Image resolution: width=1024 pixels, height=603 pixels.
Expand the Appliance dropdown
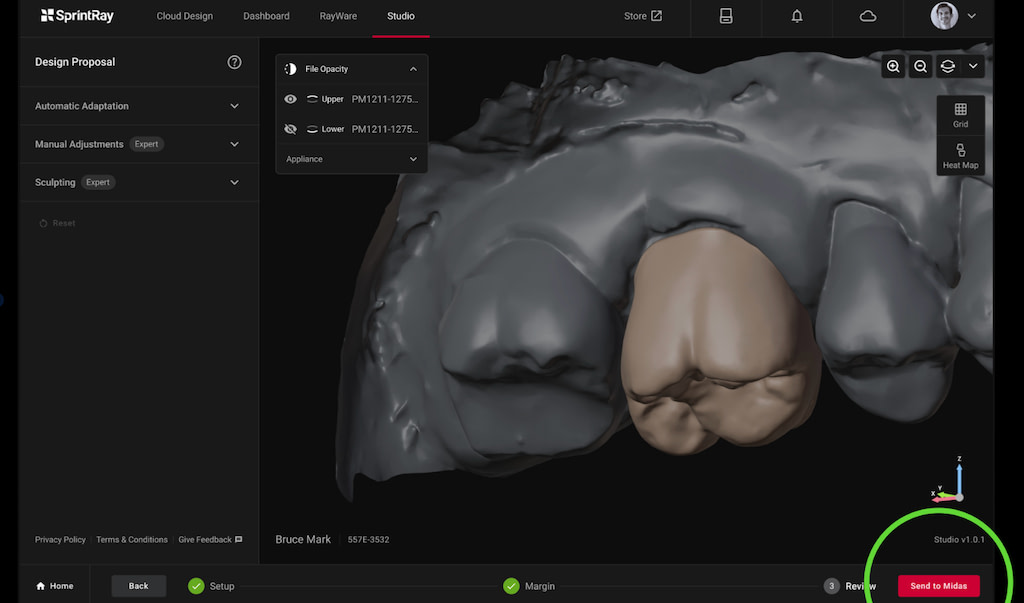point(413,159)
